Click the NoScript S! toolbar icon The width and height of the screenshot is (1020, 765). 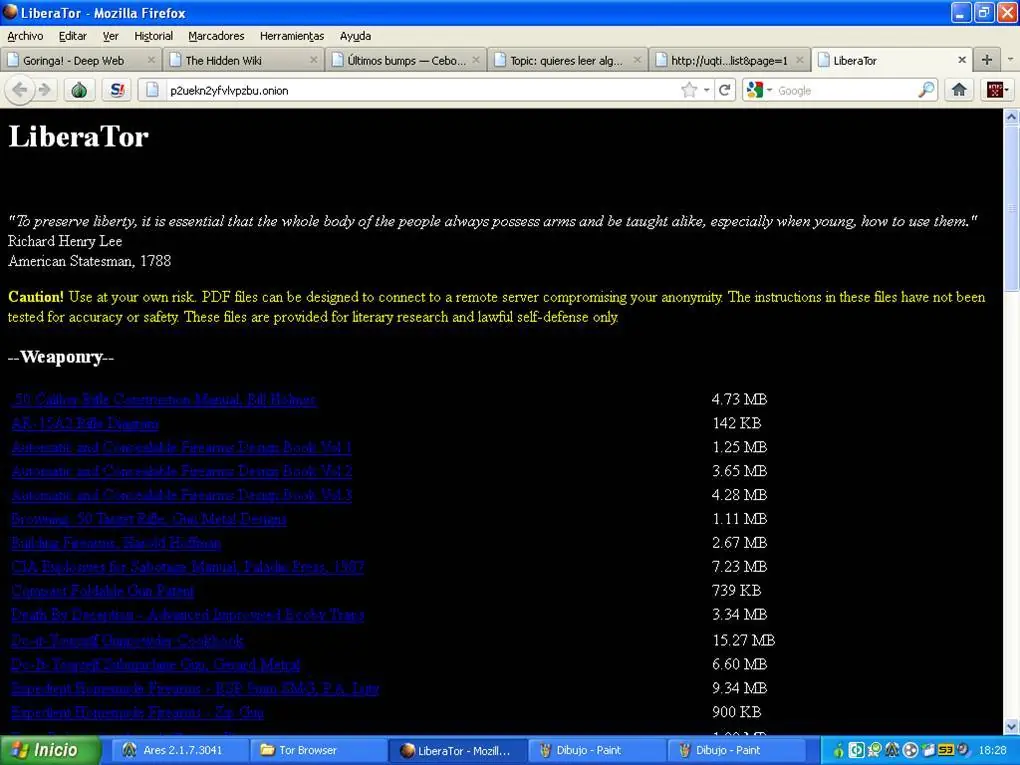click(117, 90)
